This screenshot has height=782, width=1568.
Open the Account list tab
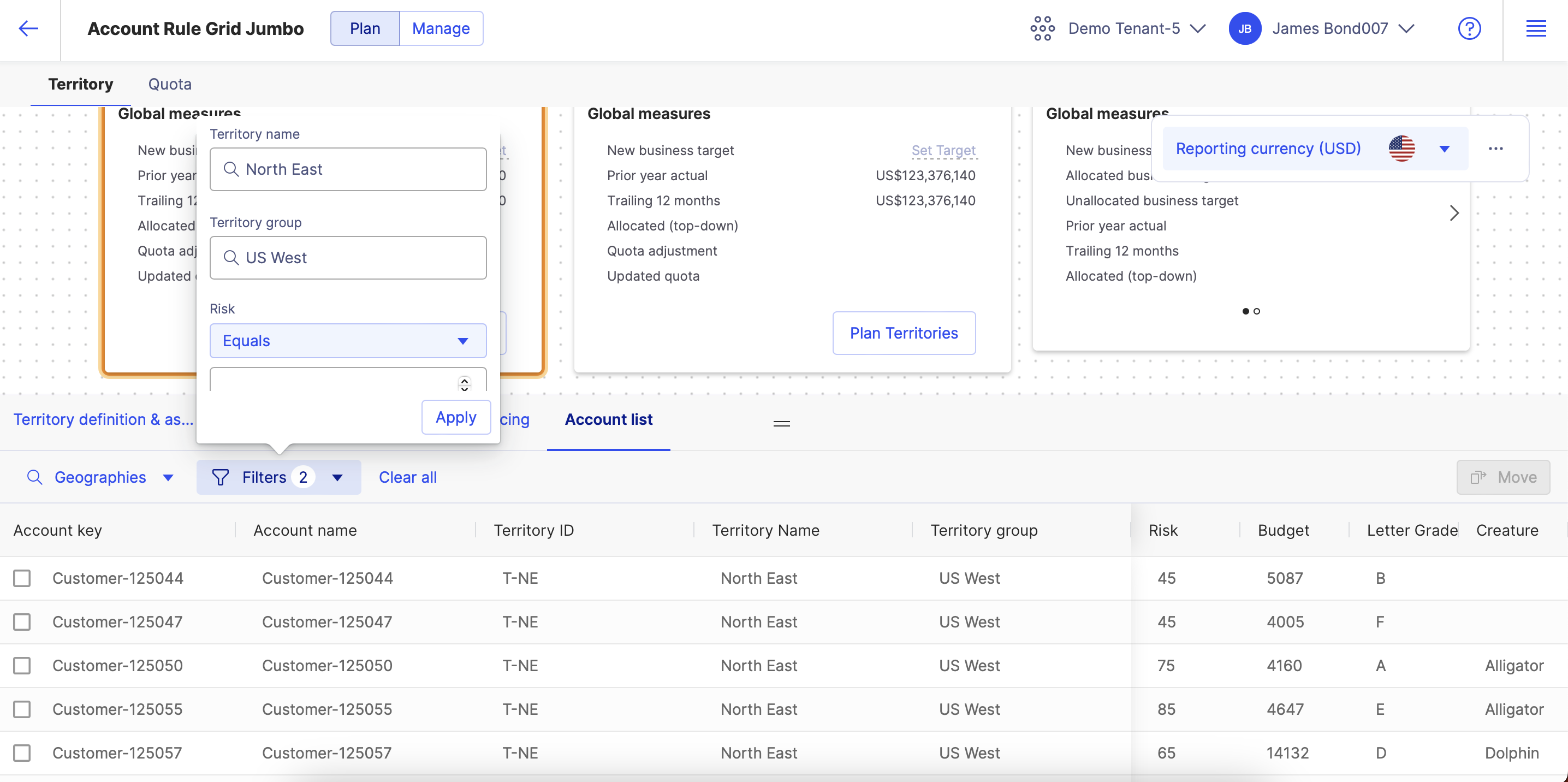tap(609, 419)
